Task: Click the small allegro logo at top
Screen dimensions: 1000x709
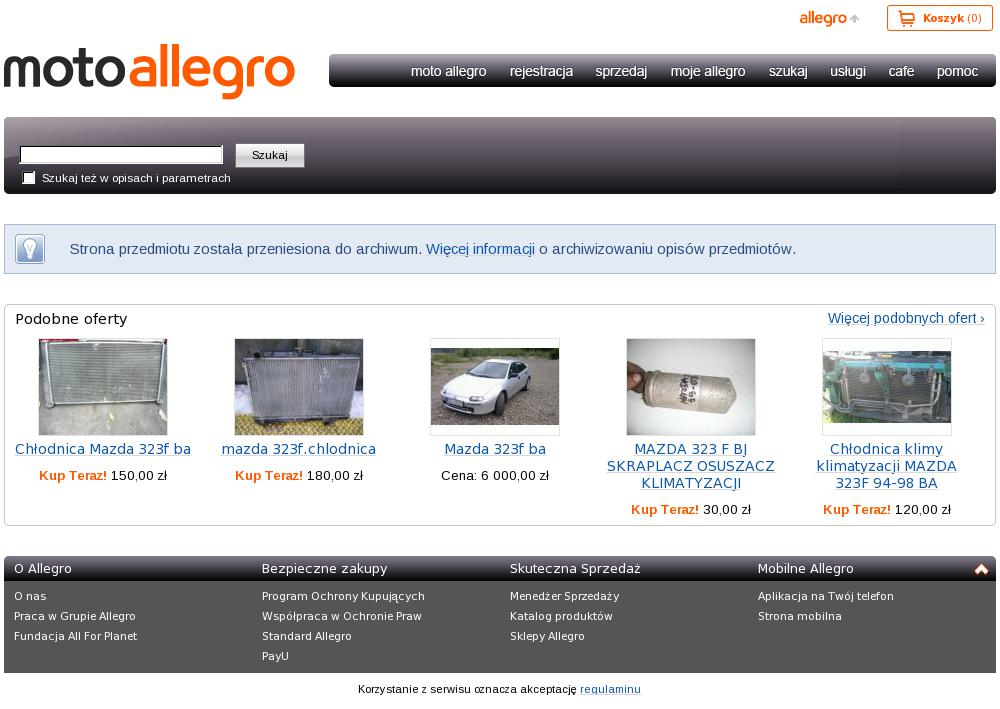Action: point(828,18)
